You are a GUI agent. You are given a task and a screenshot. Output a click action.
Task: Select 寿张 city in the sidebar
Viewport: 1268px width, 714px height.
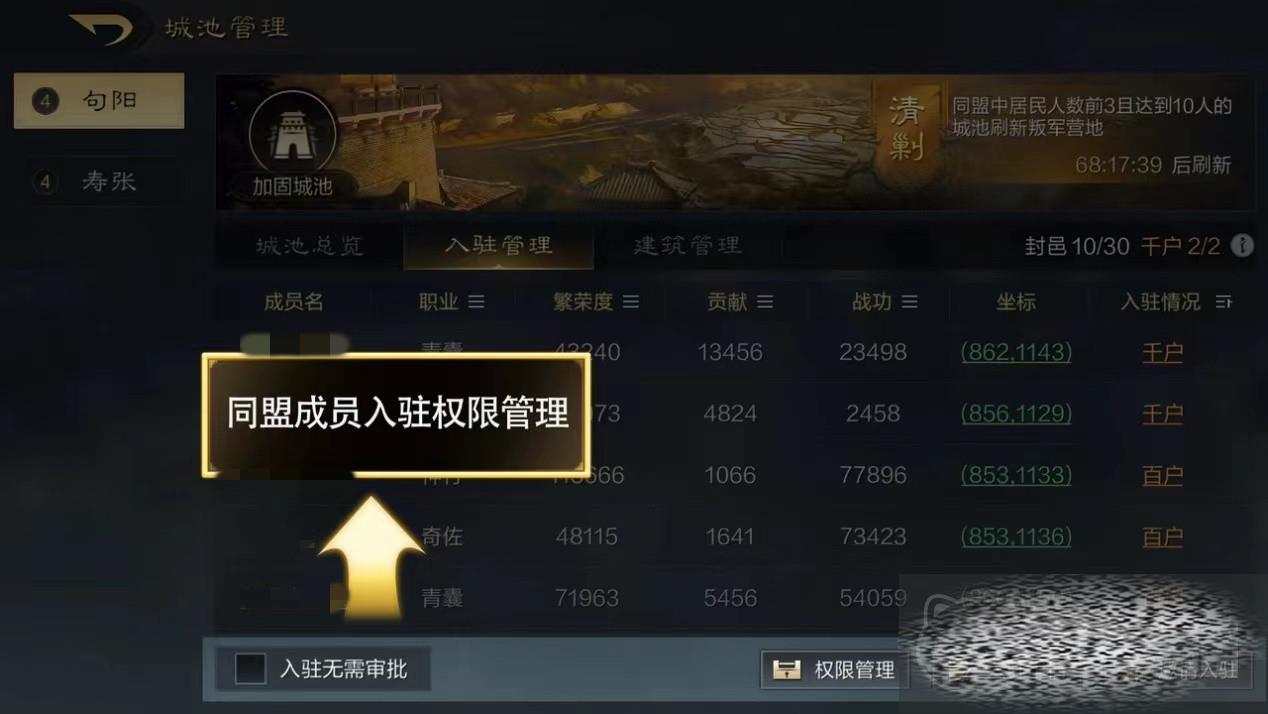tap(99, 182)
